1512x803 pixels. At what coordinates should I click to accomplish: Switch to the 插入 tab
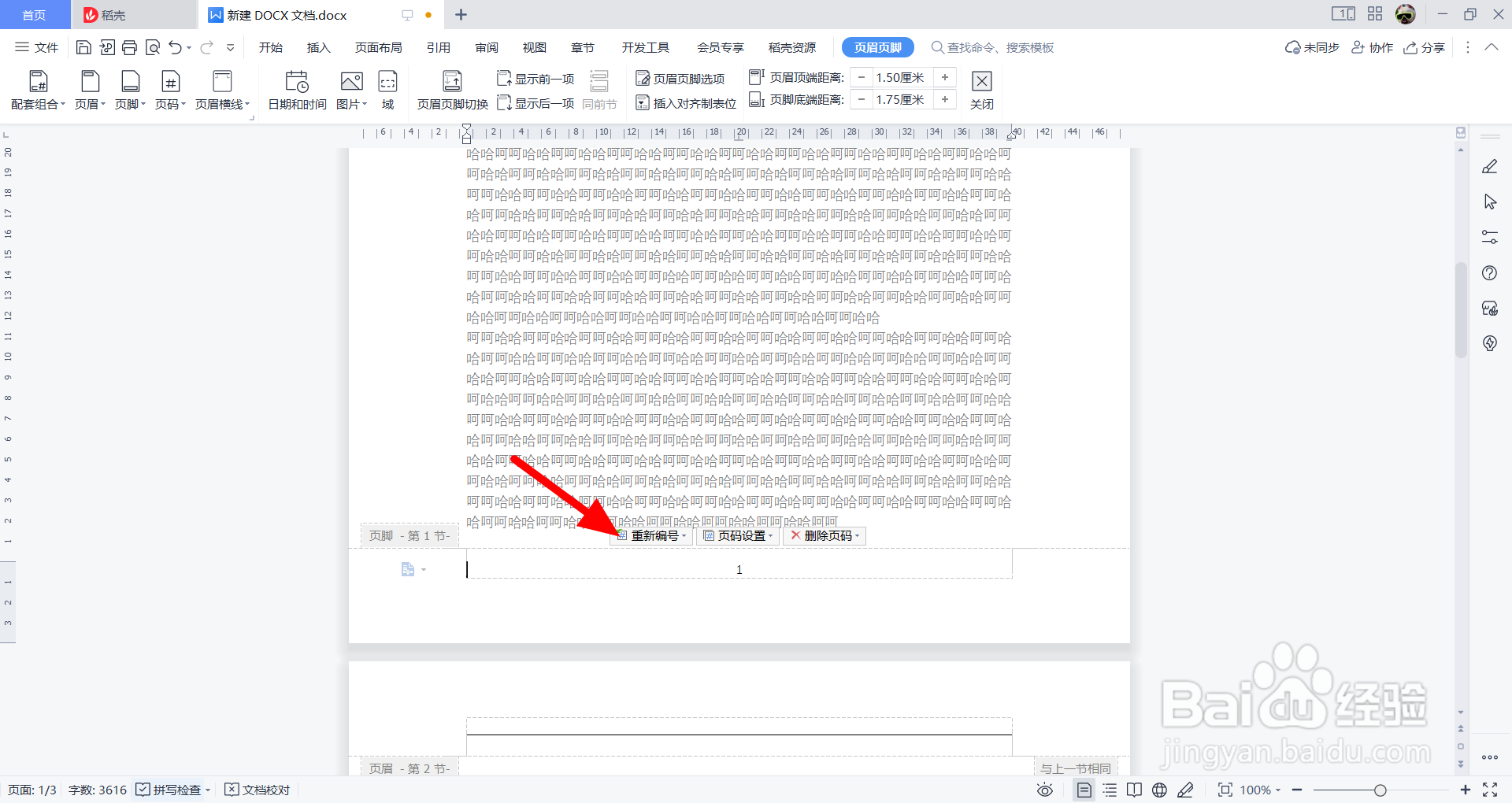319,48
